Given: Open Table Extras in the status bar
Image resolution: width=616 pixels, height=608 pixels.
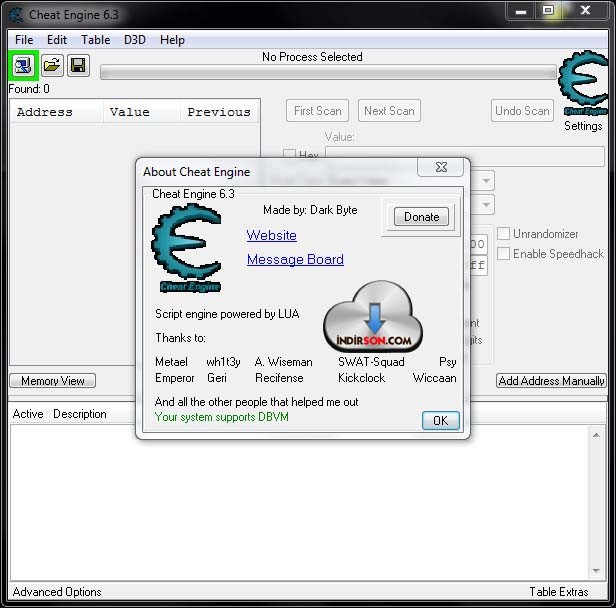Looking at the screenshot, I should (559, 592).
